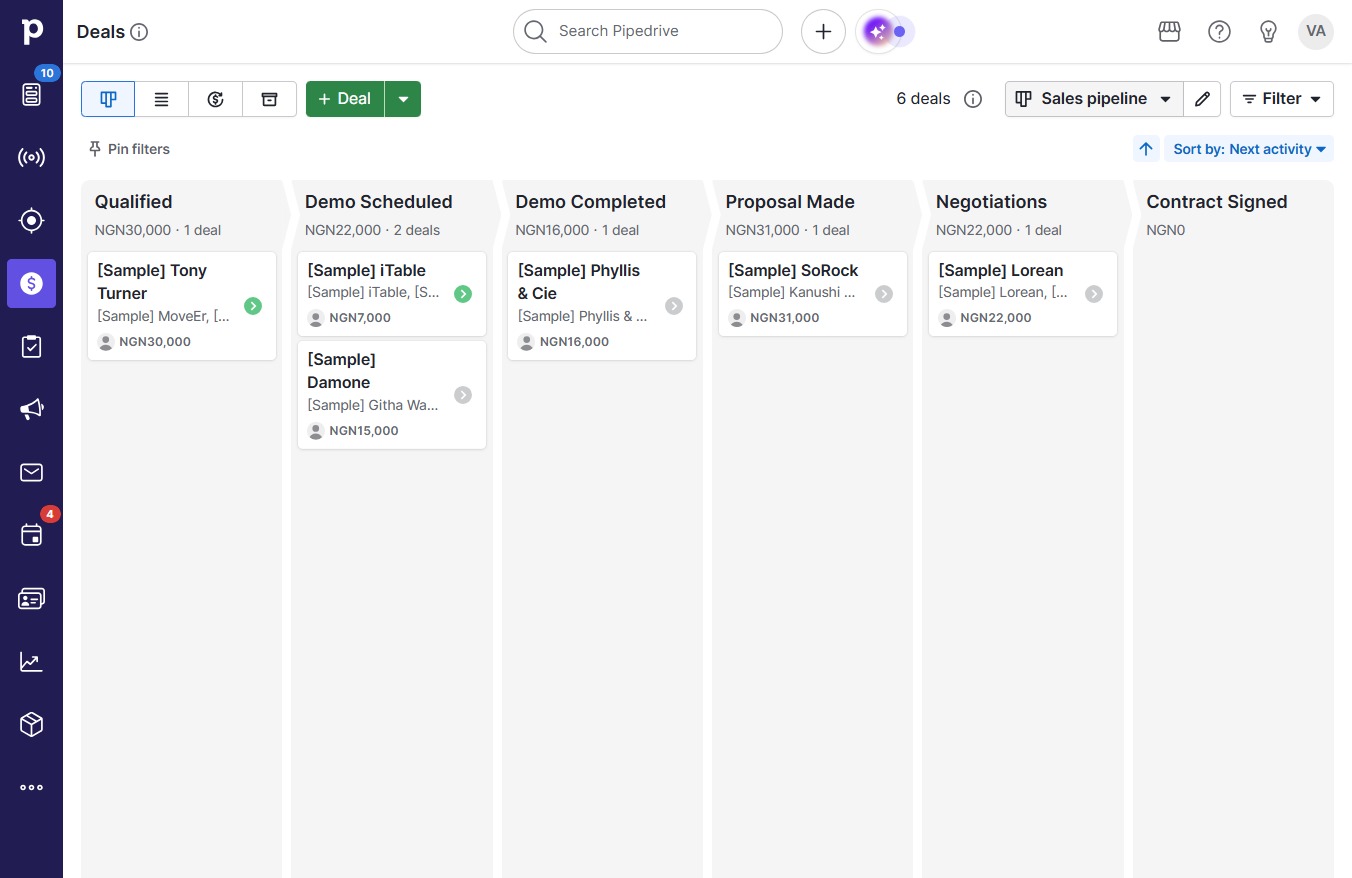Click the Proposal Made stage header
The width and height of the screenshot is (1352, 878).
[790, 202]
